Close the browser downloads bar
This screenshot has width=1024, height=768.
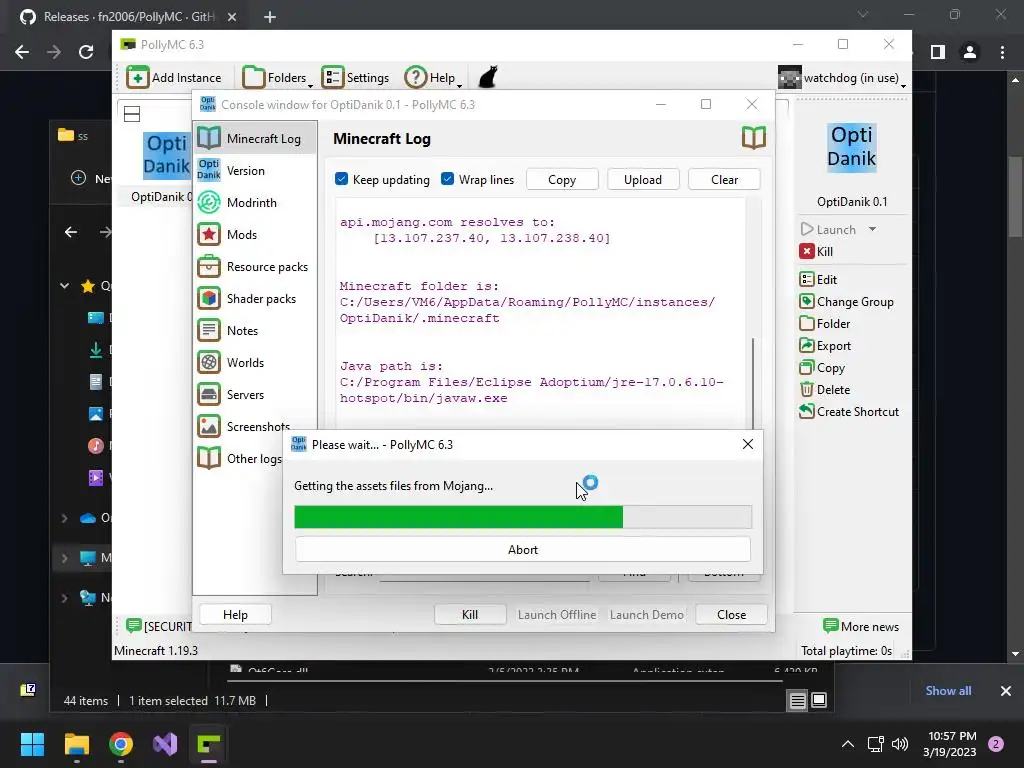click(x=1006, y=691)
